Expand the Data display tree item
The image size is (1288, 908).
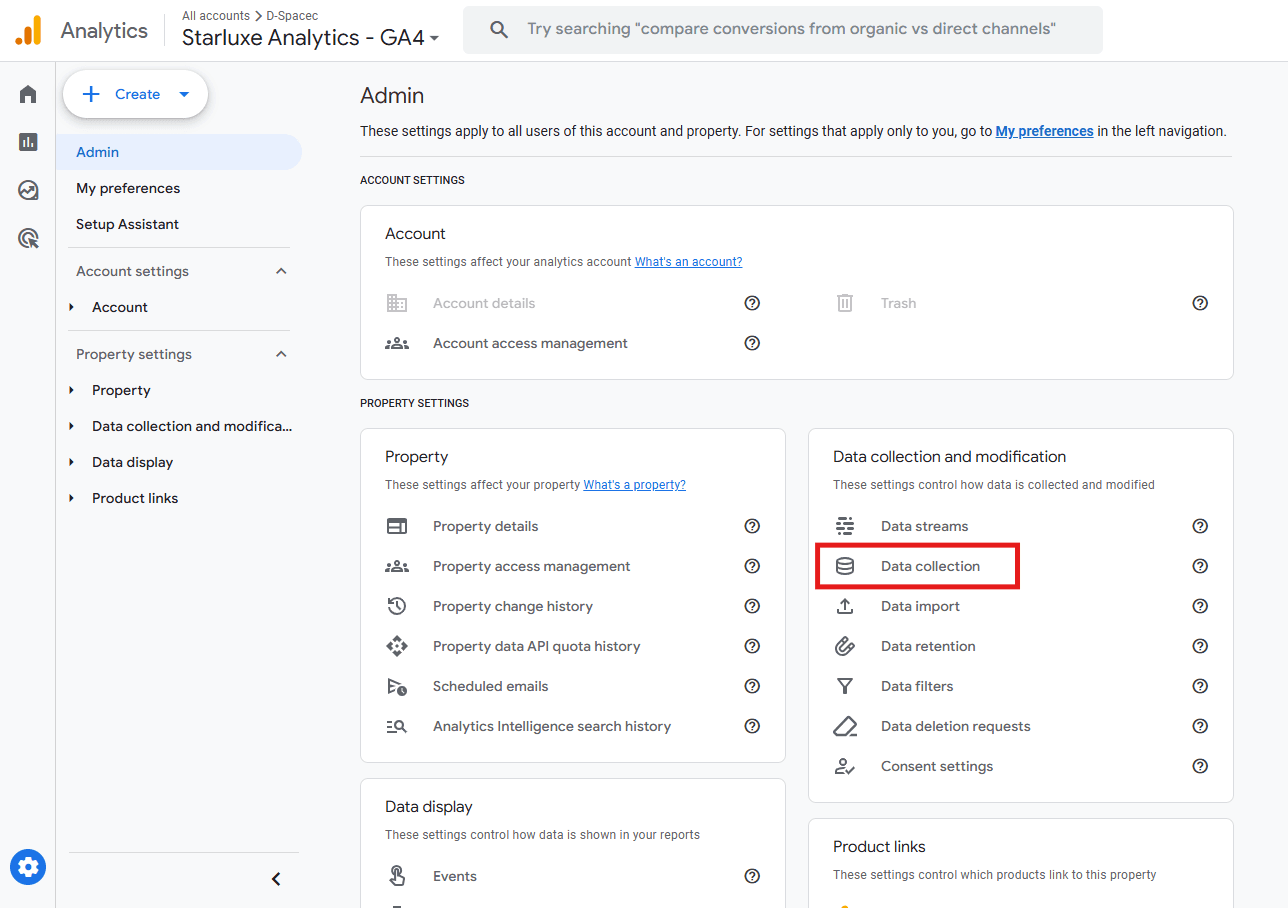(x=72, y=462)
